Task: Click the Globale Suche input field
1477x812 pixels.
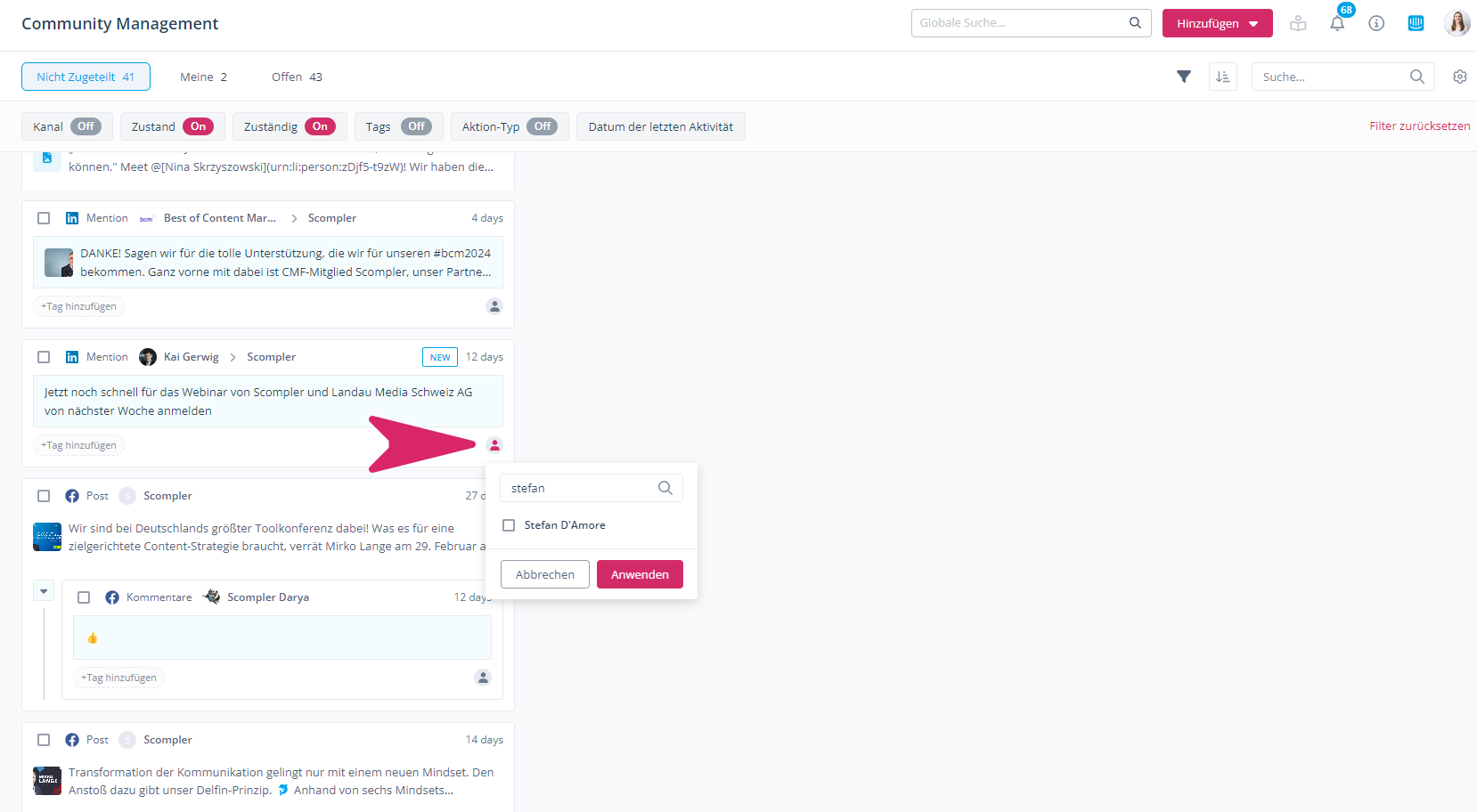Action: [1020, 23]
